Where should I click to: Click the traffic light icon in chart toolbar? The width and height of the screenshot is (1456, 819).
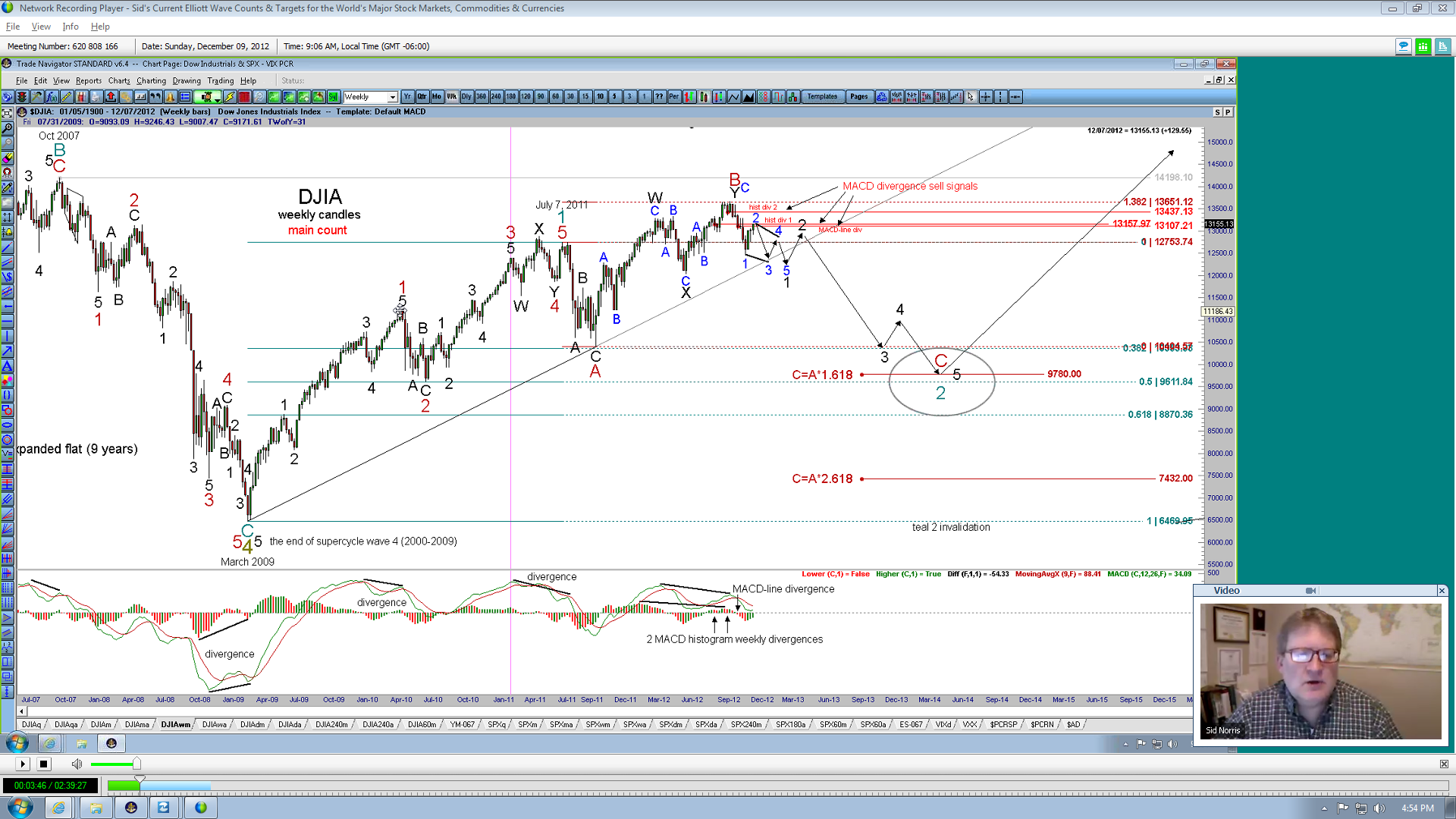click(x=22, y=97)
